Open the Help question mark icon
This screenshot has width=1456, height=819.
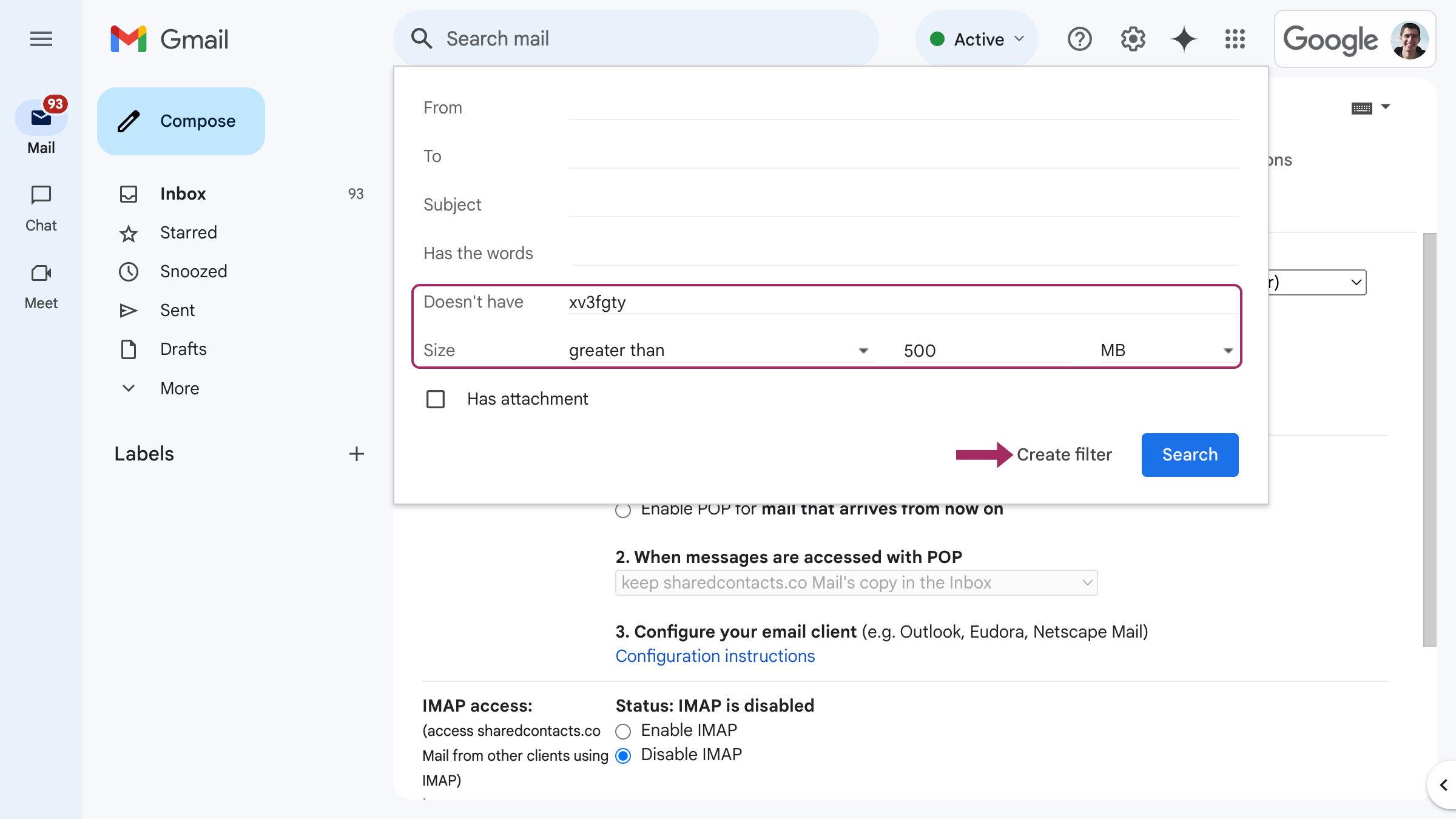click(x=1079, y=39)
